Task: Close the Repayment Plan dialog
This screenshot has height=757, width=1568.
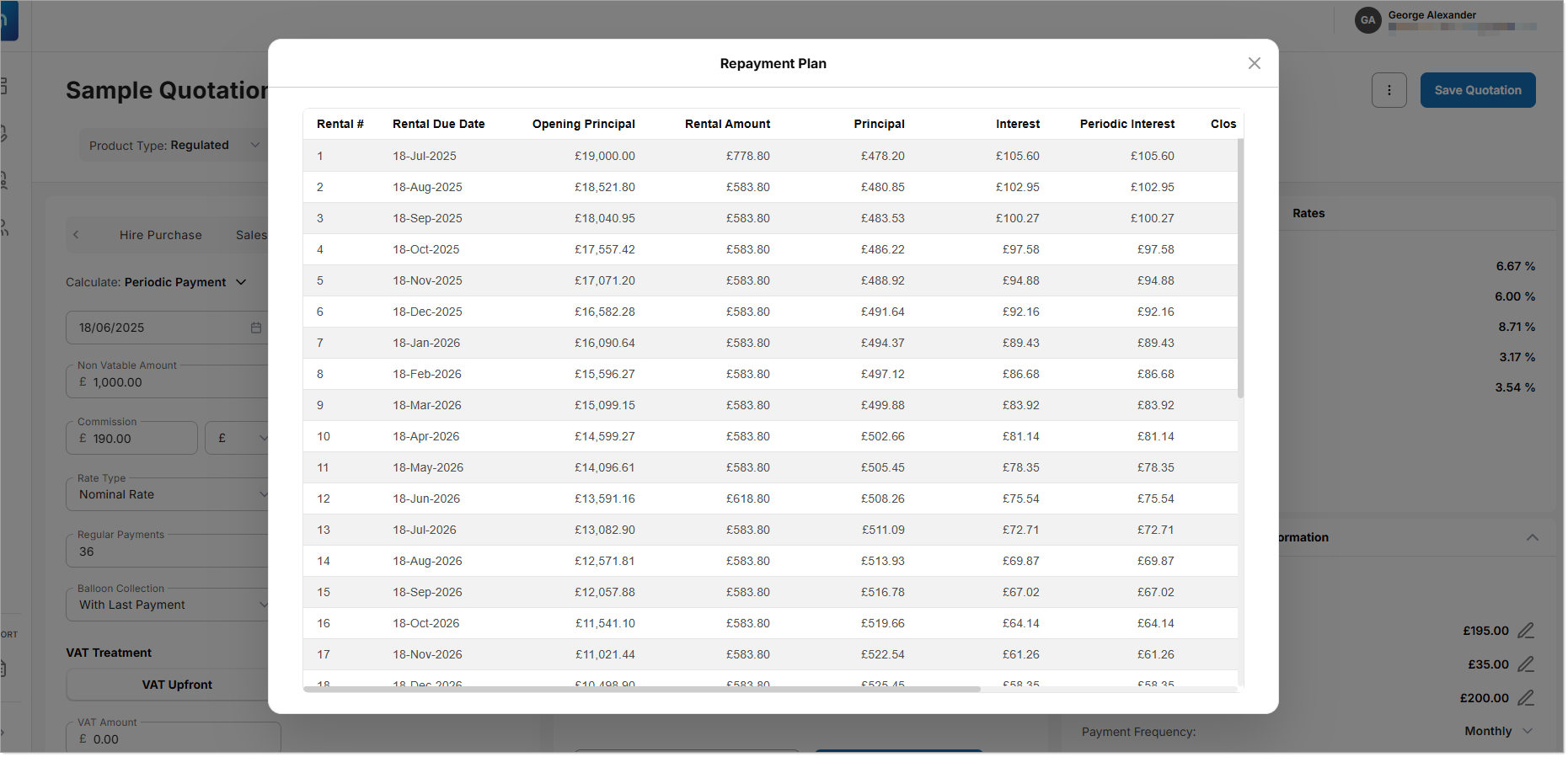Action: [x=1254, y=63]
